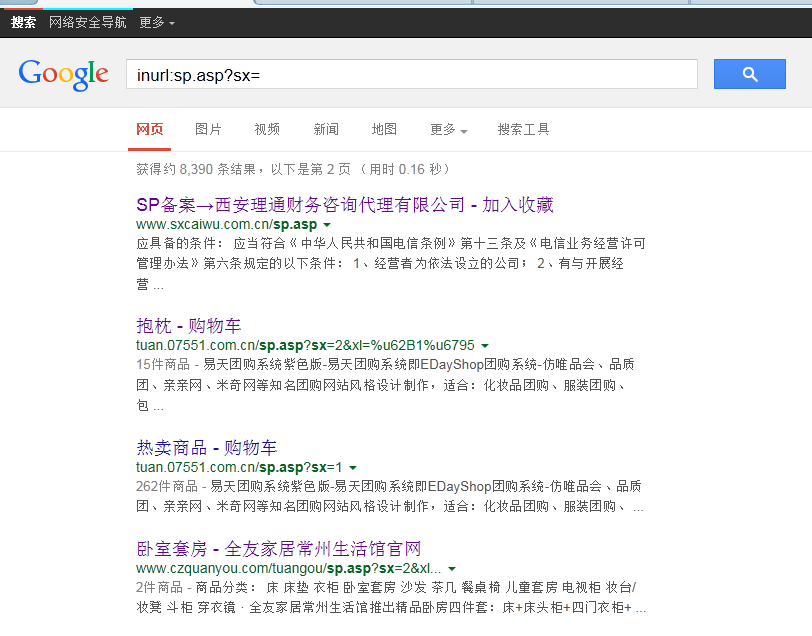Open 卧室套房 - 全友家居常州生活馆官网 result

(x=279, y=548)
